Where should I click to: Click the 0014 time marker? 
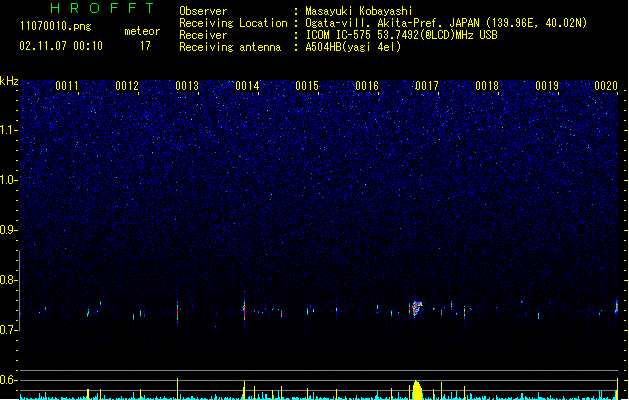click(x=247, y=86)
